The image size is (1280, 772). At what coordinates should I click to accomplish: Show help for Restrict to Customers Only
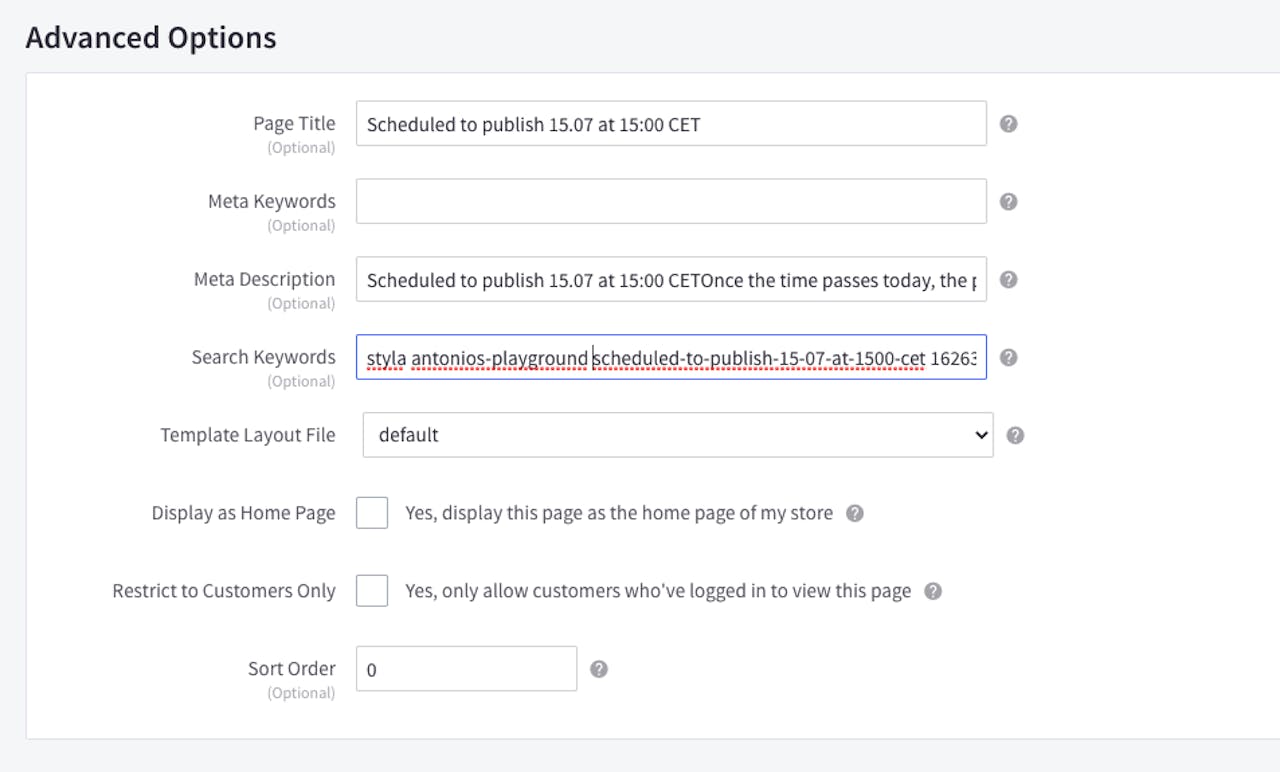[933, 591]
